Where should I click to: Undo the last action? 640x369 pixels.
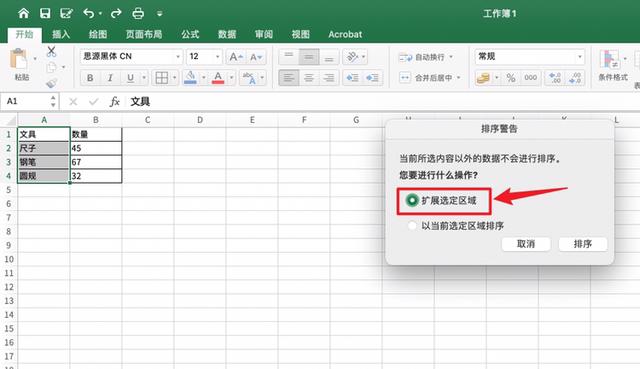89,13
